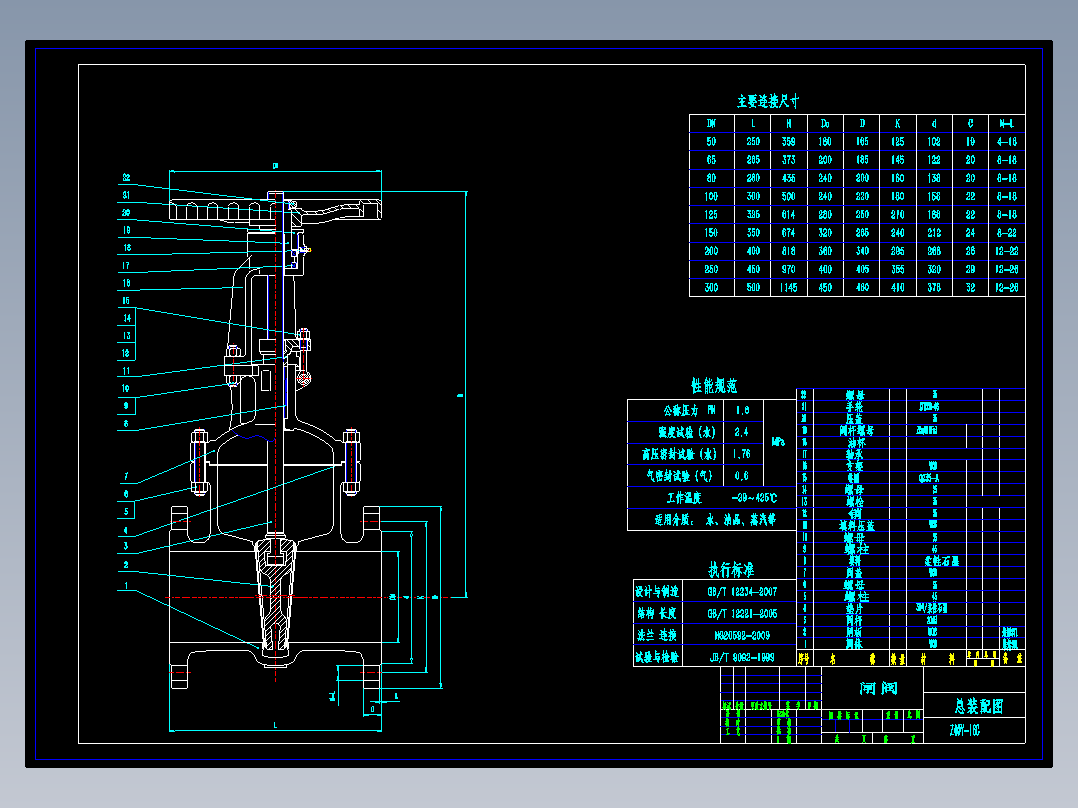Click the DN value 100 in first column
This screenshot has width=1078, height=808.
pyautogui.click(x=711, y=197)
